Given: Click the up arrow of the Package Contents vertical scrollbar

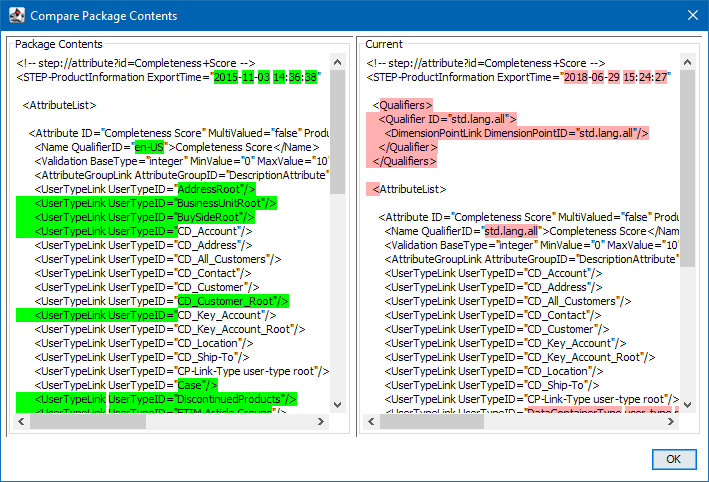Looking at the screenshot, I should tap(337, 62).
